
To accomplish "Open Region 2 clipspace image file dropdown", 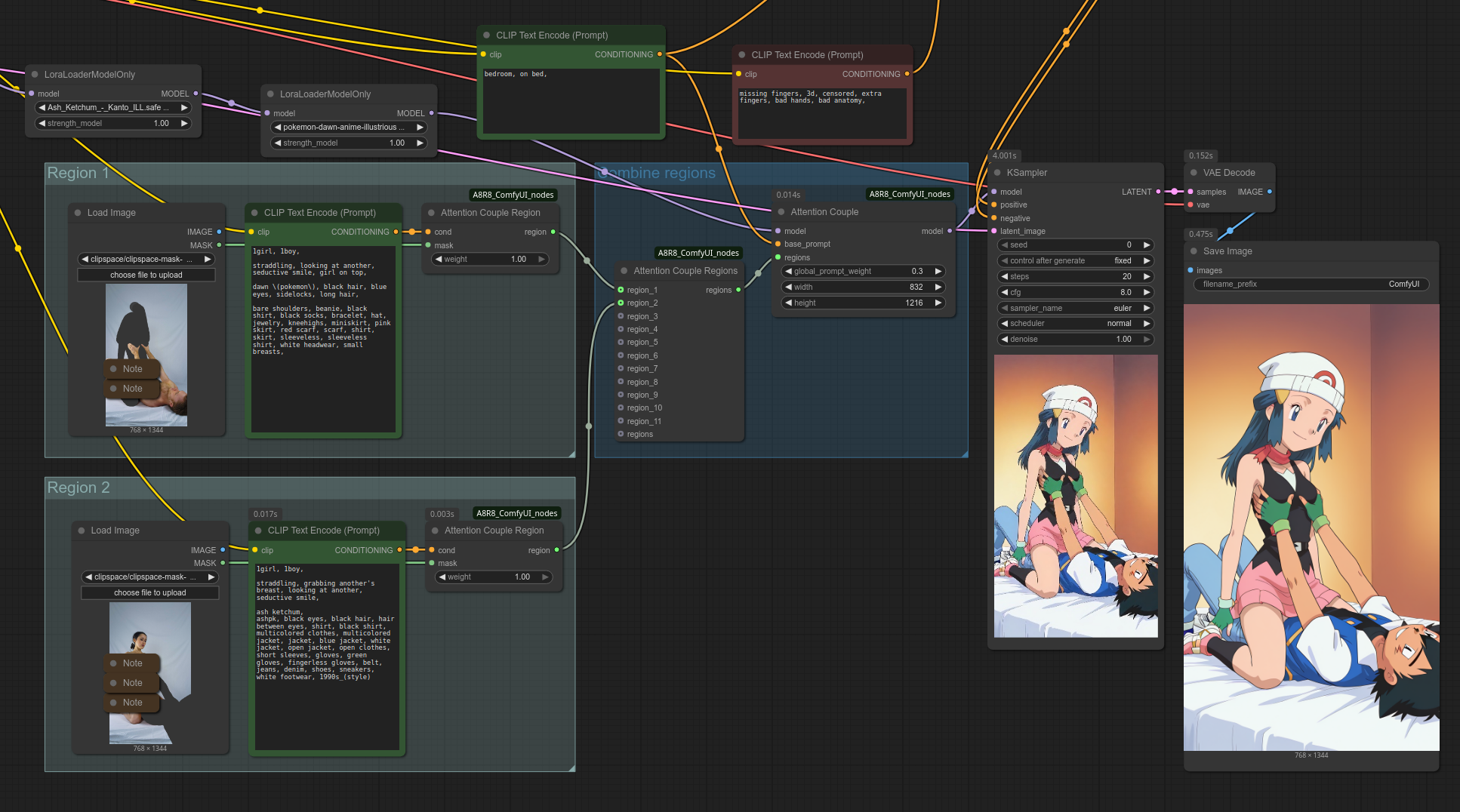I will tap(150, 577).
